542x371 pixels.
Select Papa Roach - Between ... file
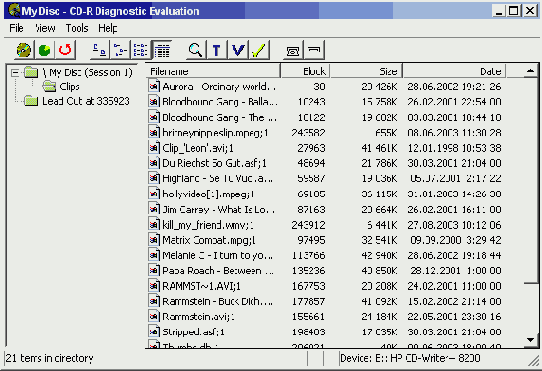tap(218, 270)
